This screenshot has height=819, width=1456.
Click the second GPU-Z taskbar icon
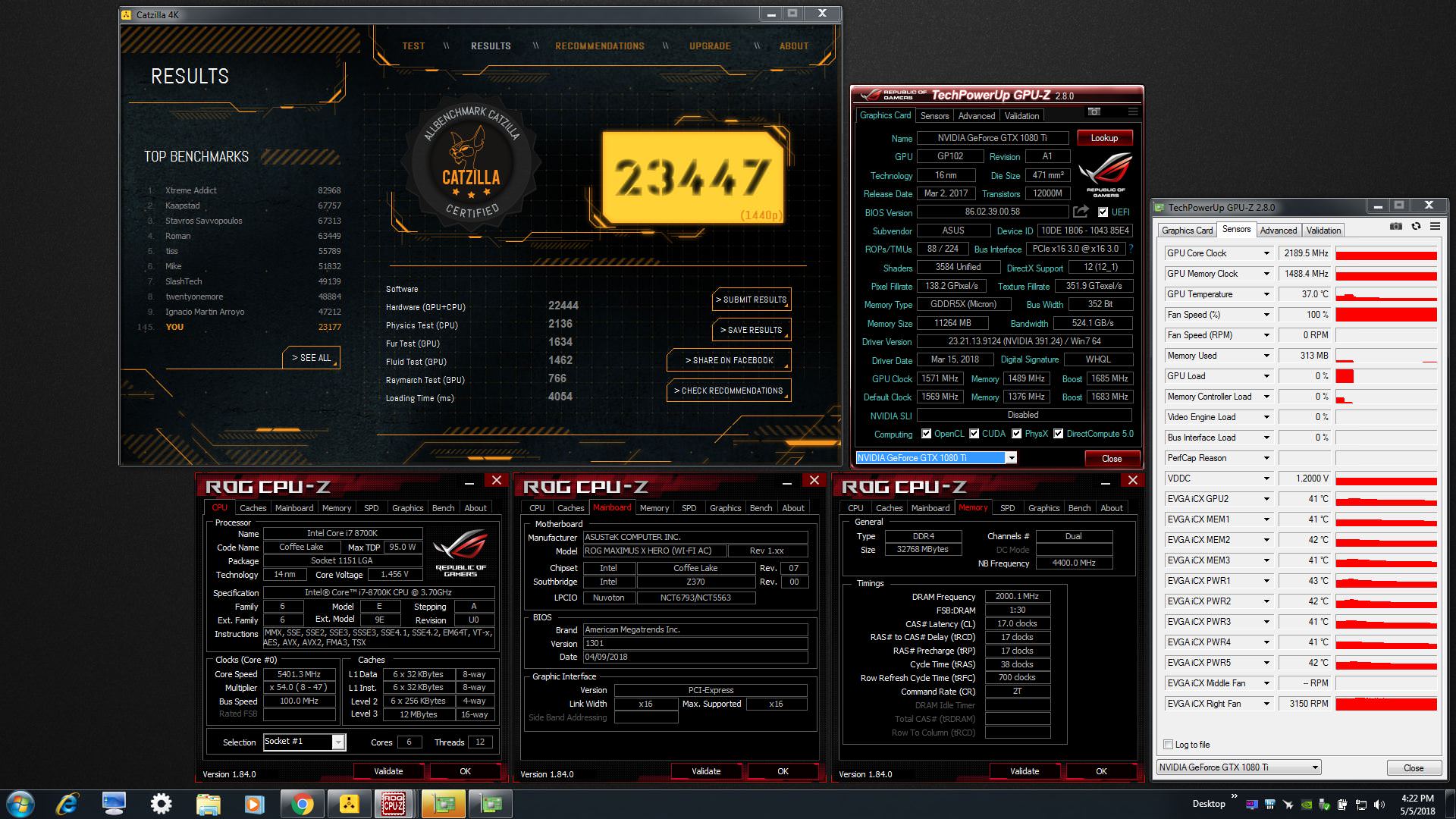(x=490, y=804)
